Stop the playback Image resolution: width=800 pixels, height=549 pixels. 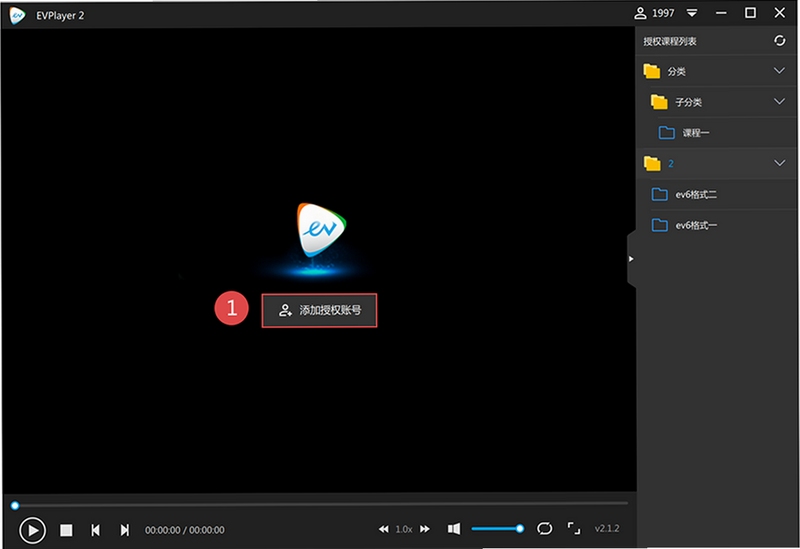tap(66, 530)
